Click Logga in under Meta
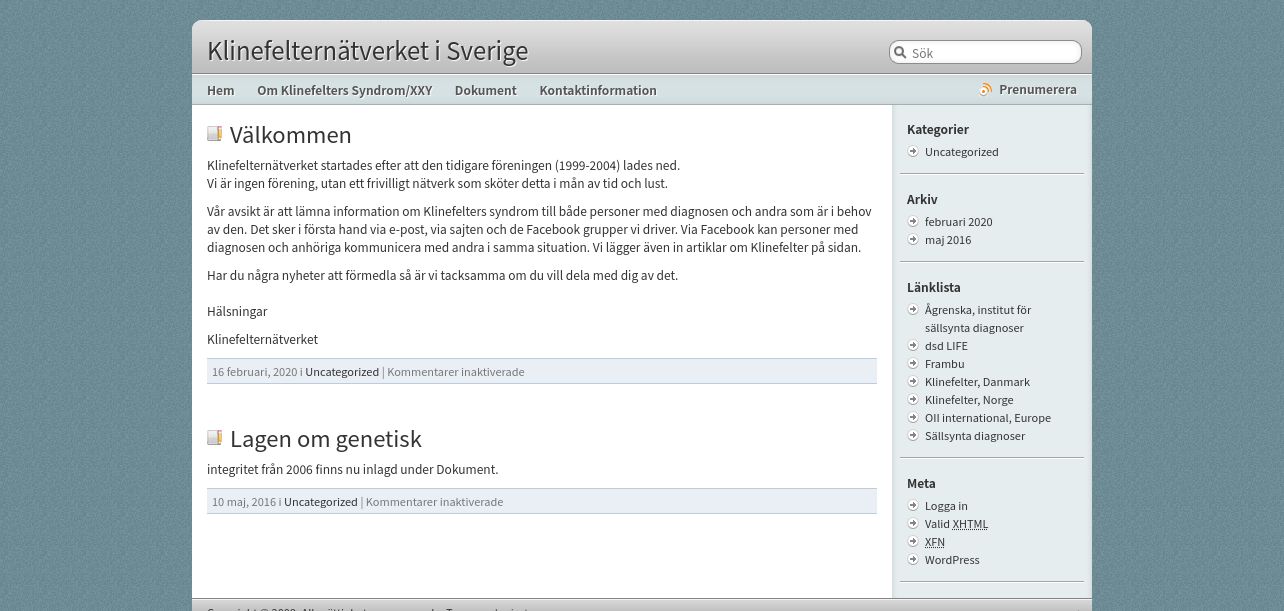 946,506
